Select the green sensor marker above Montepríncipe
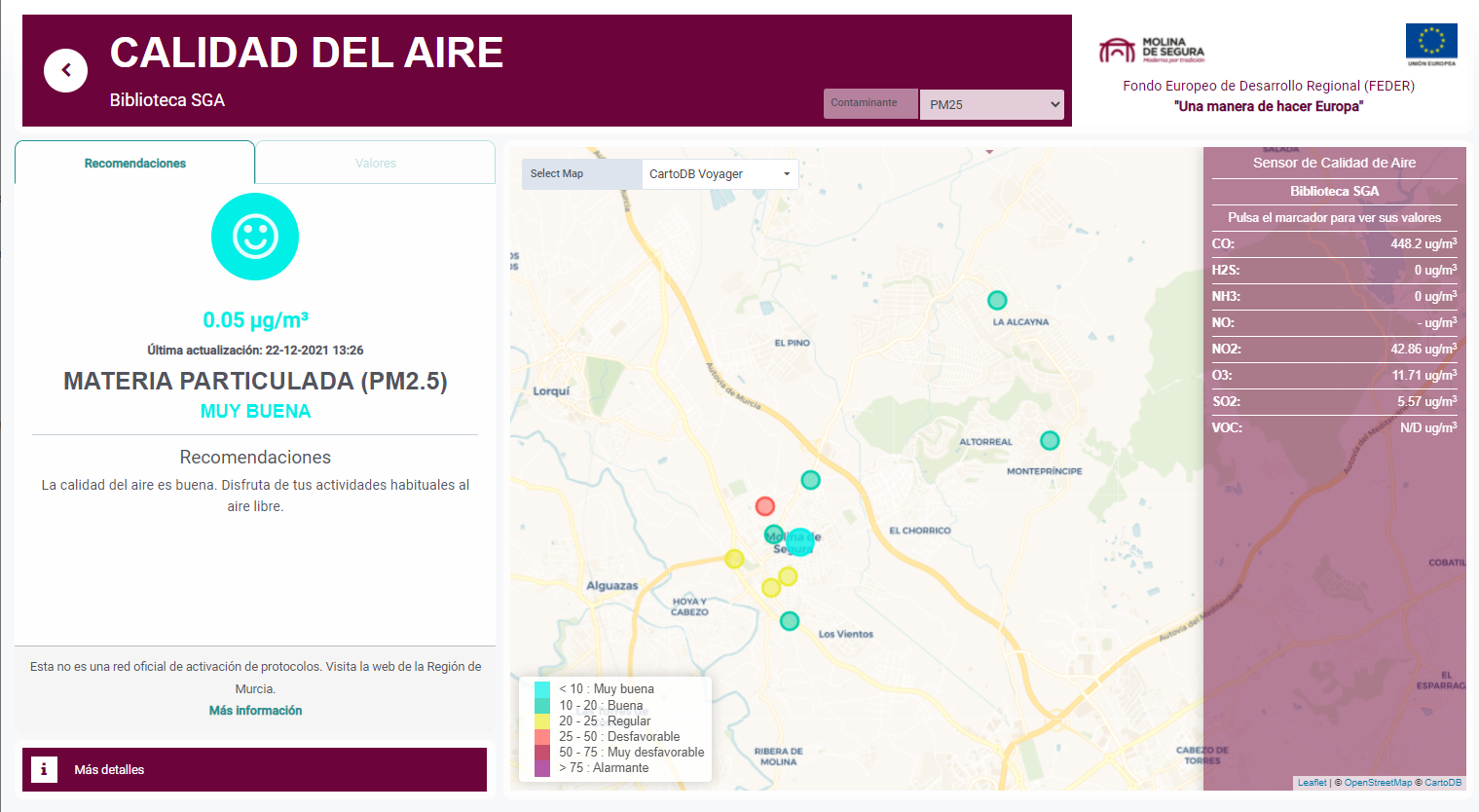Screen dimensions: 1479x812 click(1050, 440)
